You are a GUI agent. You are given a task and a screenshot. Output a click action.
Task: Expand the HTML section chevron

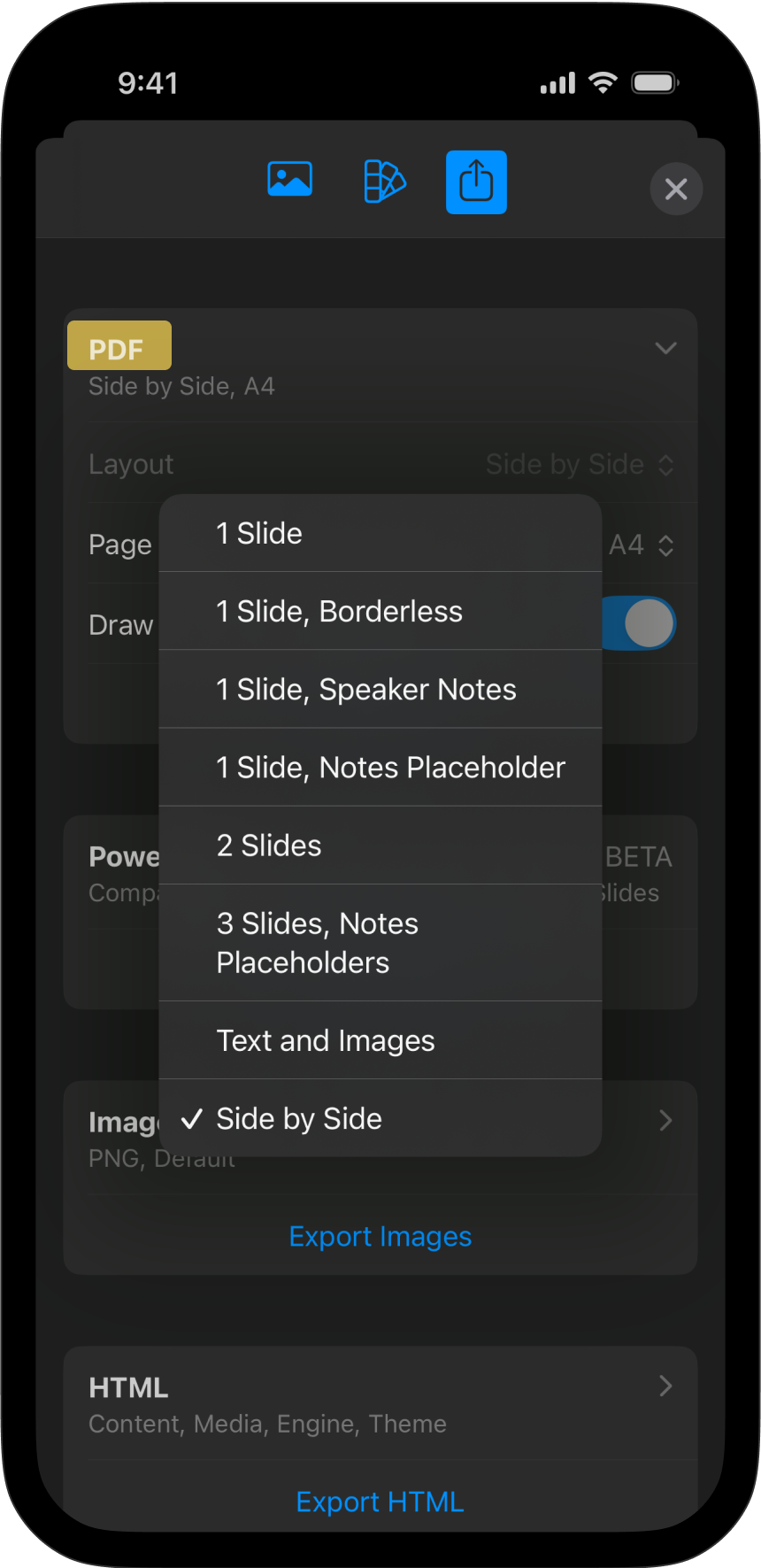pyautogui.click(x=665, y=1386)
